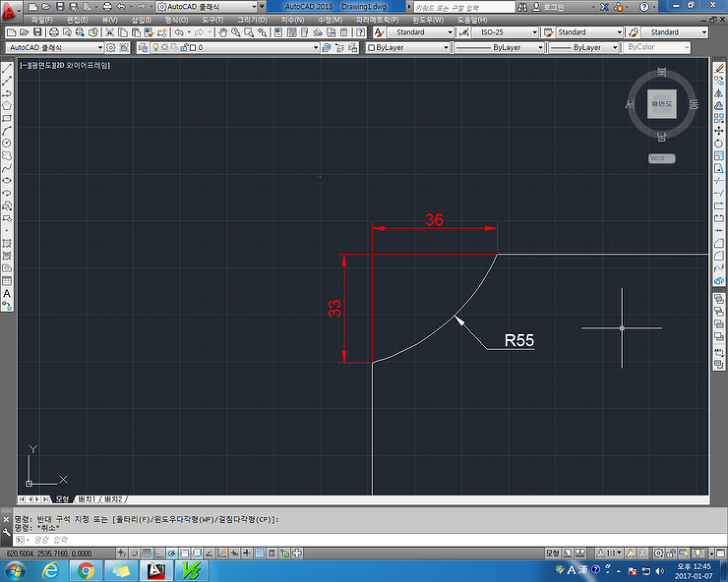Select the Multiline Text (A) tool
Image resolution: width=728 pixels, height=582 pixels.
(x=7, y=293)
